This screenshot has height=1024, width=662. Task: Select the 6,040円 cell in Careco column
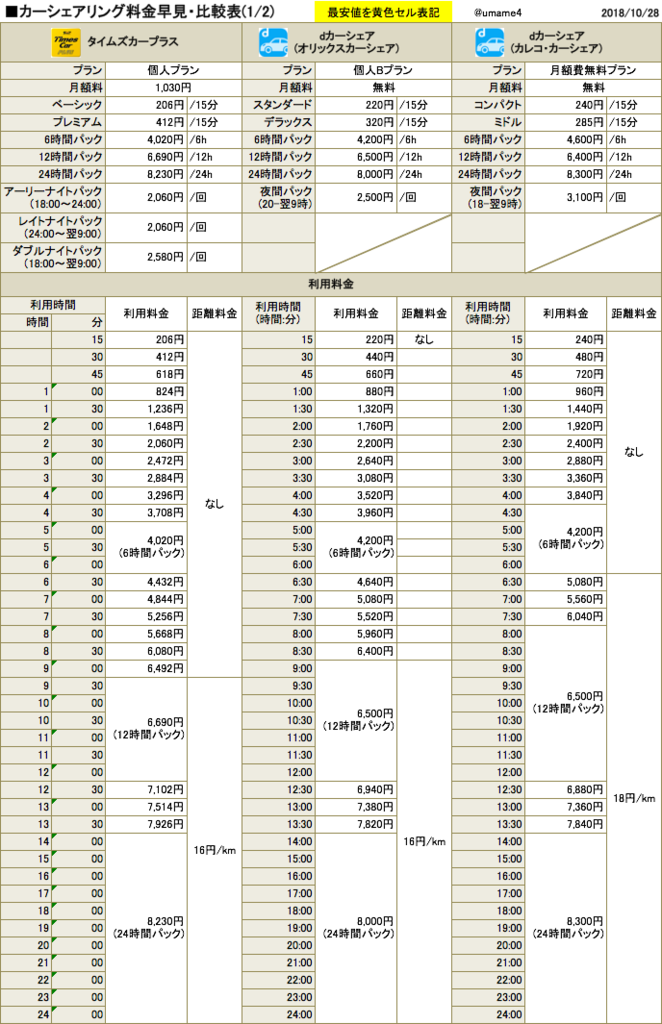(x=565, y=616)
